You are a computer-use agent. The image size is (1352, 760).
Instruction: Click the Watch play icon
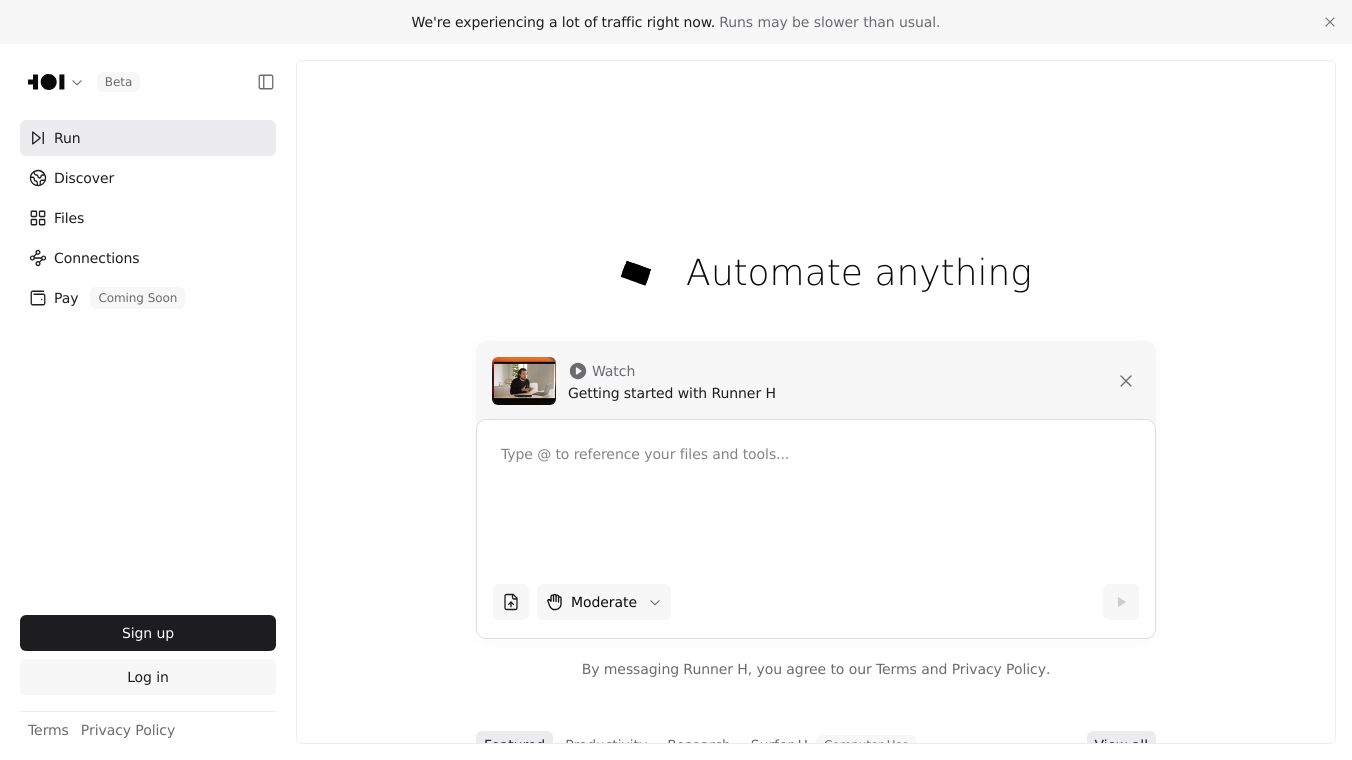578,371
